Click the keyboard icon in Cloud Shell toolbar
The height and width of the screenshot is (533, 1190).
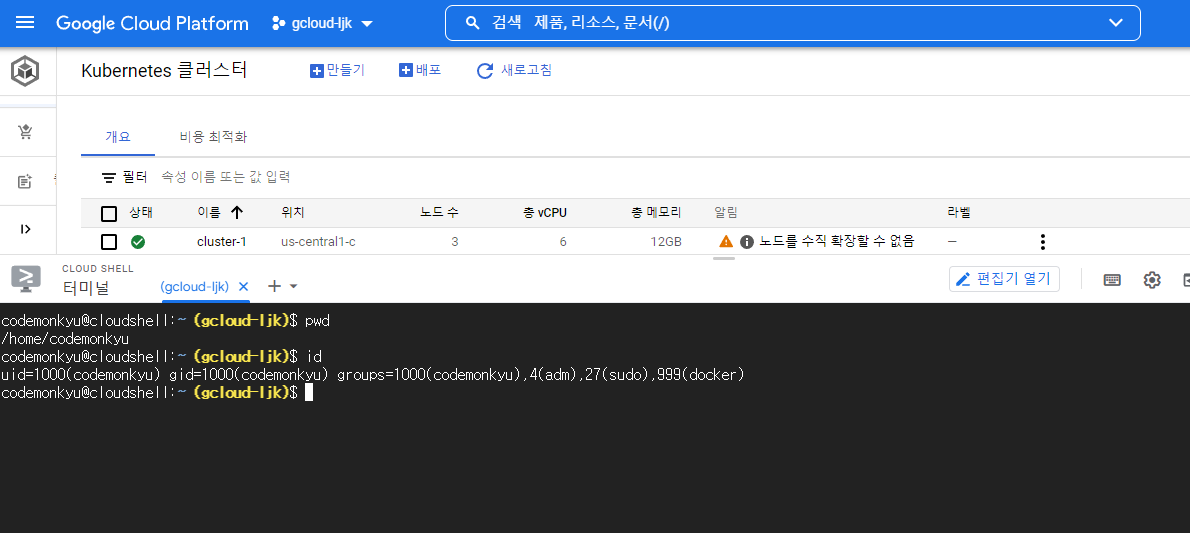point(1112,279)
